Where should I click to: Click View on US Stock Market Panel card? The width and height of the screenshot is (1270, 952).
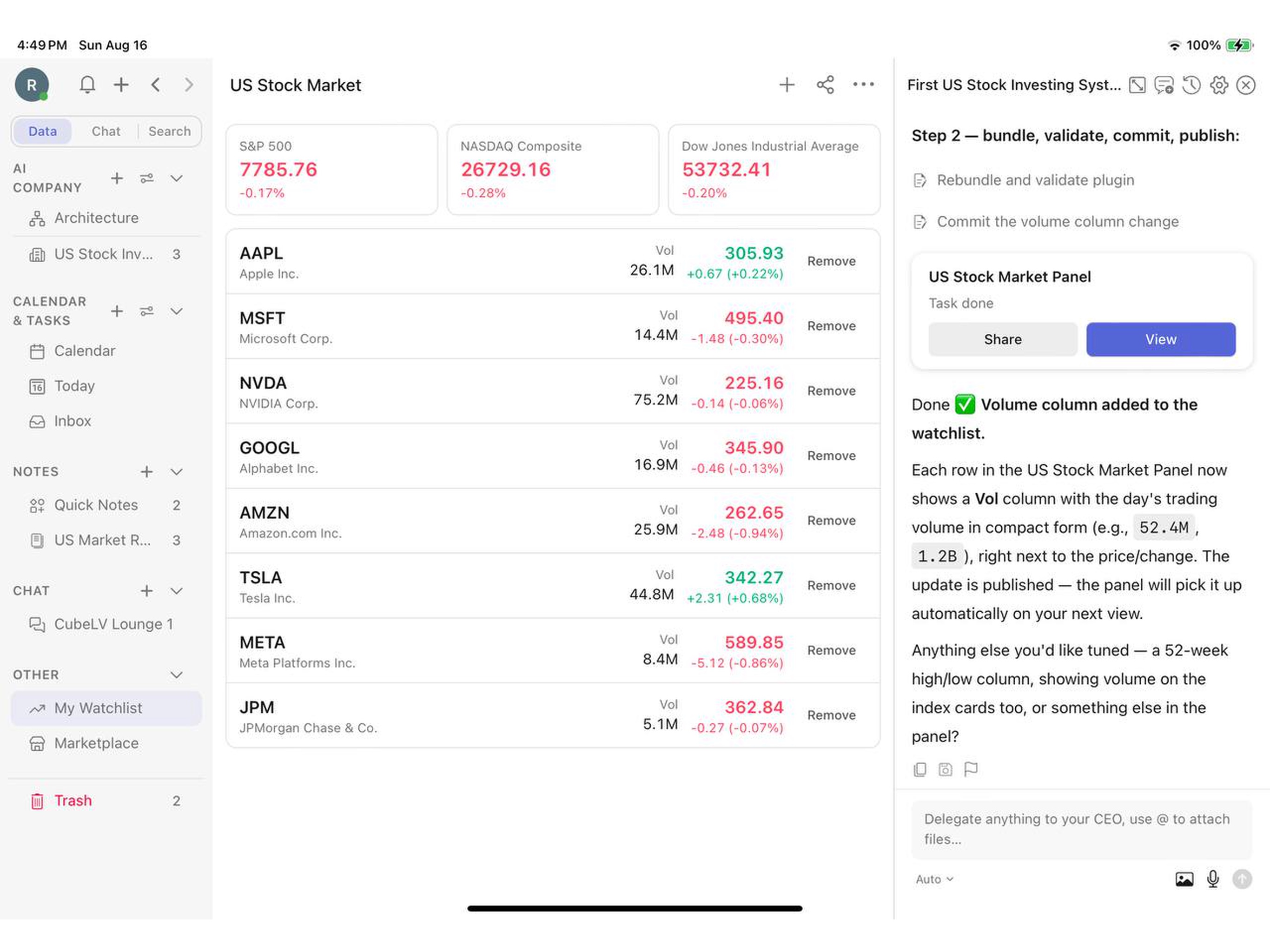(x=1161, y=339)
